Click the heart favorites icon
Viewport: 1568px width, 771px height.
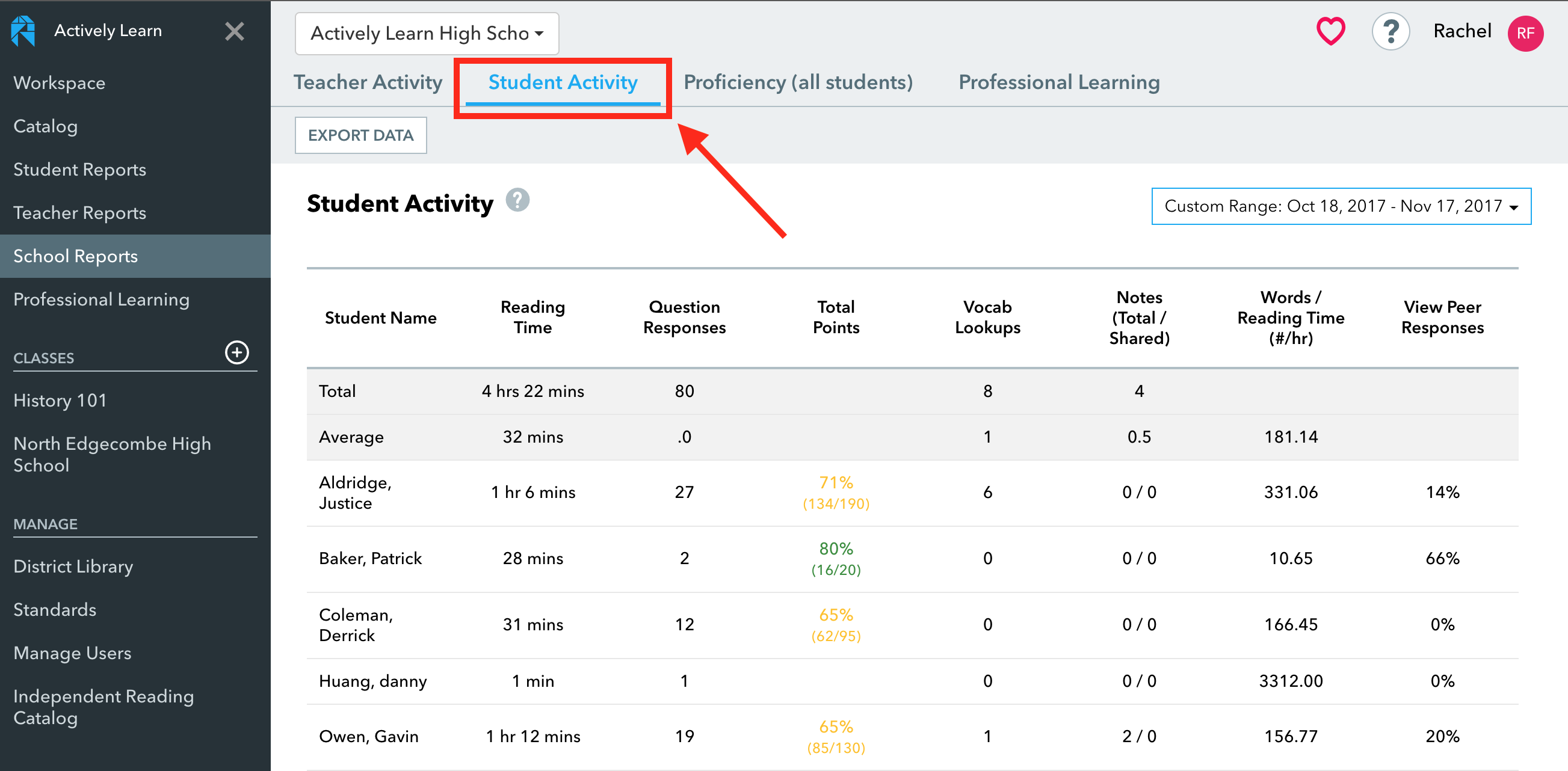click(x=1330, y=31)
